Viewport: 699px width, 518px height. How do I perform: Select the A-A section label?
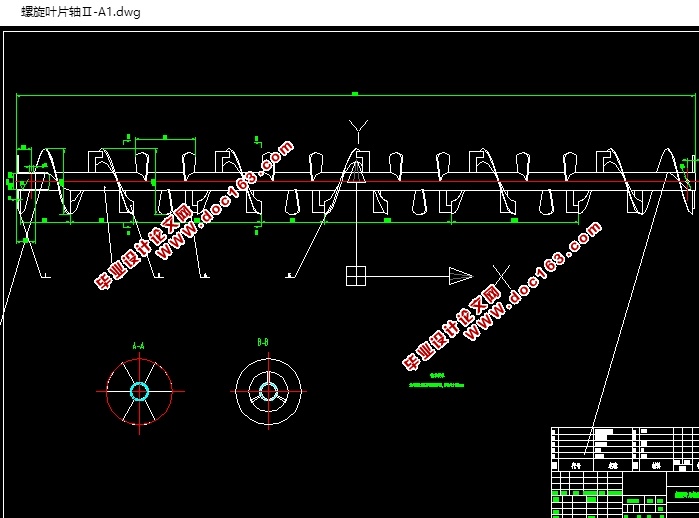coord(139,346)
